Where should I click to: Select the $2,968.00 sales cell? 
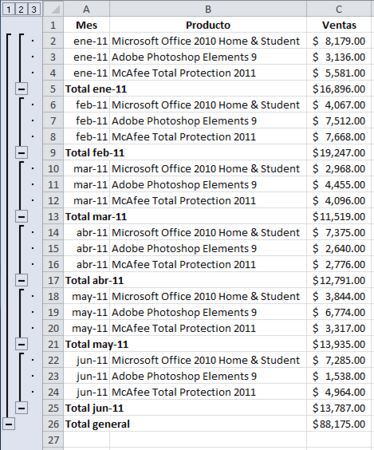tap(339, 169)
